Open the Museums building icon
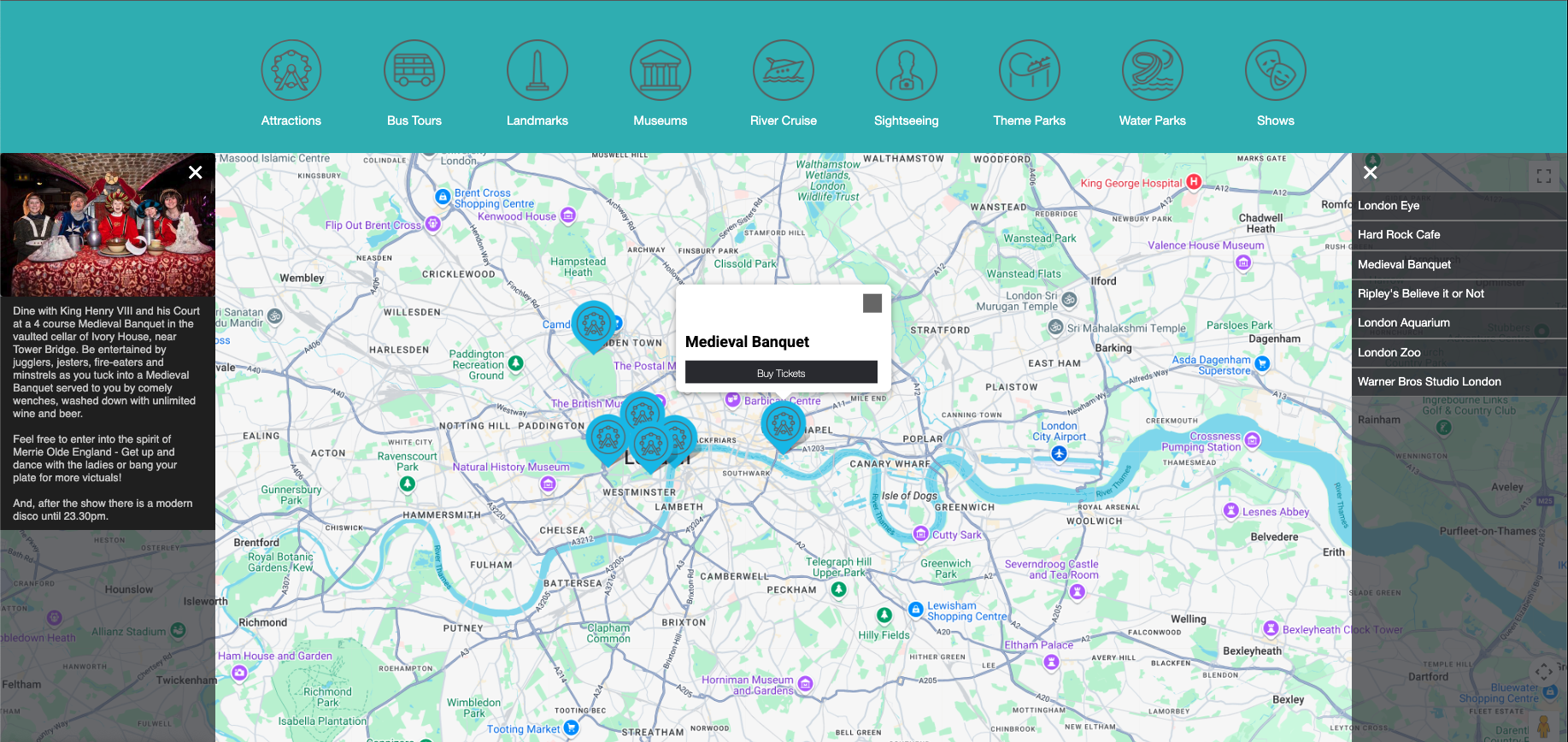Viewport: 1568px width, 742px height. point(661,70)
